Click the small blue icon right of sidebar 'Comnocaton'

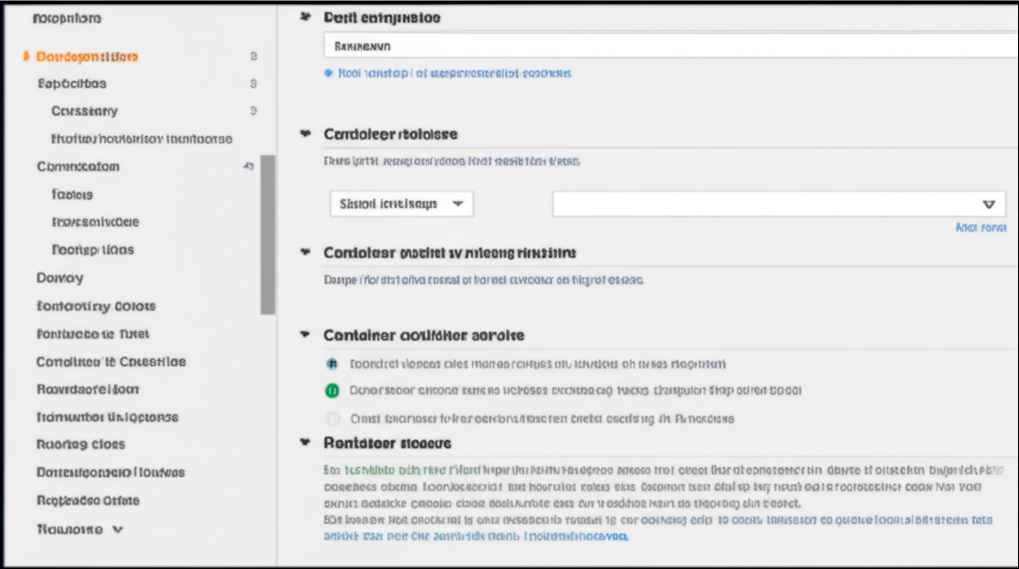pyautogui.click(x=249, y=167)
